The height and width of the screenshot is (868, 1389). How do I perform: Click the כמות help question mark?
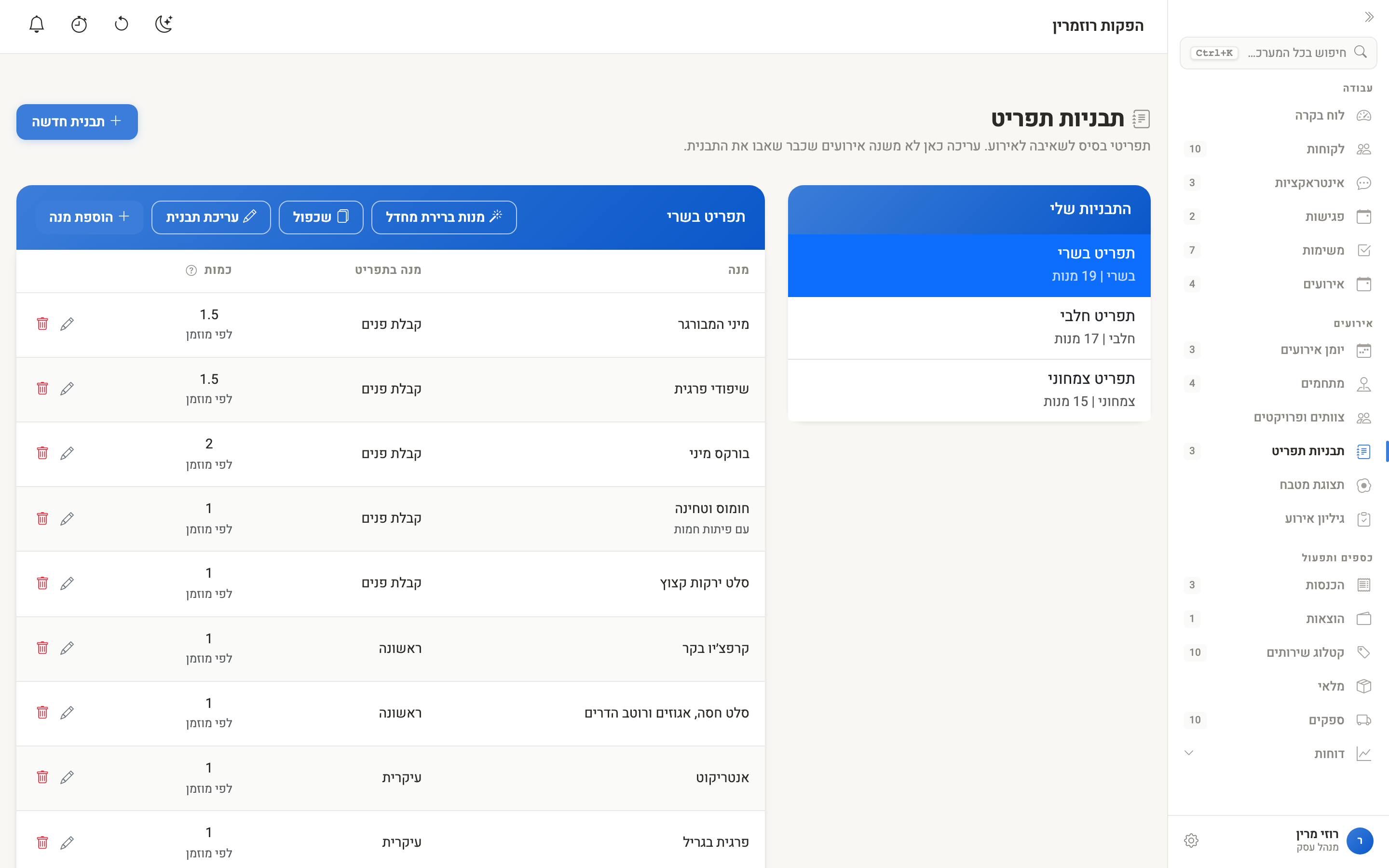191,271
